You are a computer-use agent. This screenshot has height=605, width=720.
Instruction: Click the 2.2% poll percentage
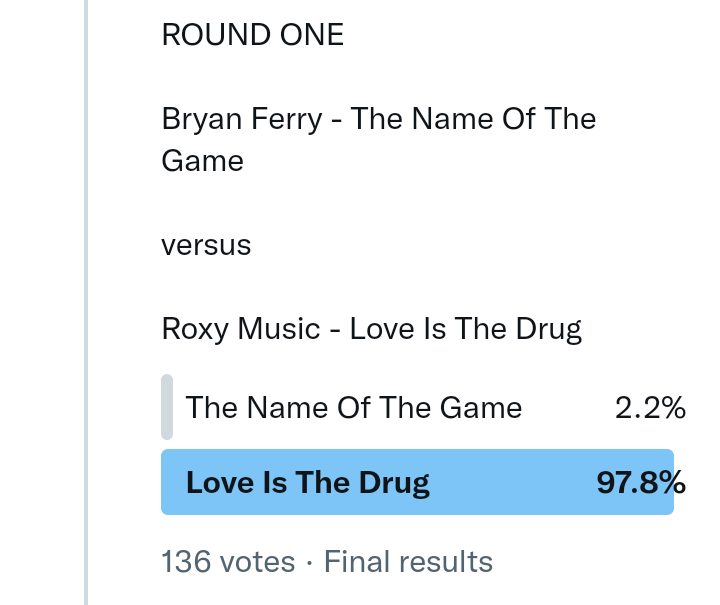point(650,408)
